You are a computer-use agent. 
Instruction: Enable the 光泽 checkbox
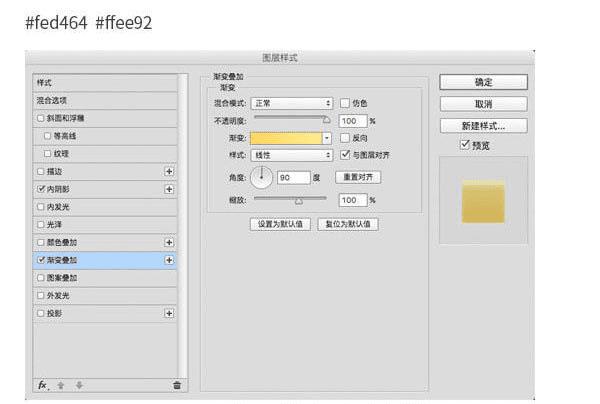coord(41,225)
